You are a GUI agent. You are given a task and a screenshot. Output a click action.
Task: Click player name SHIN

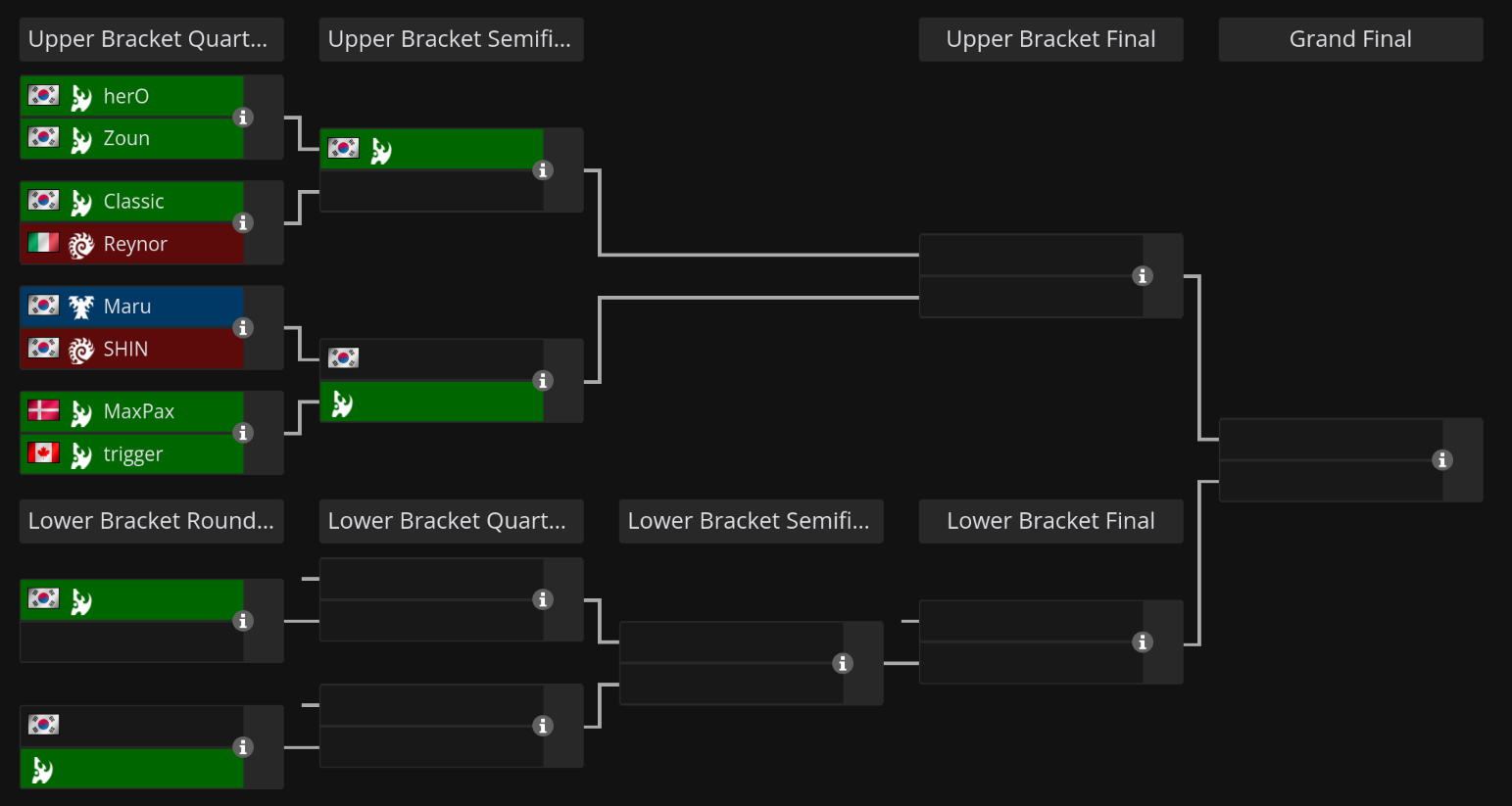point(125,350)
